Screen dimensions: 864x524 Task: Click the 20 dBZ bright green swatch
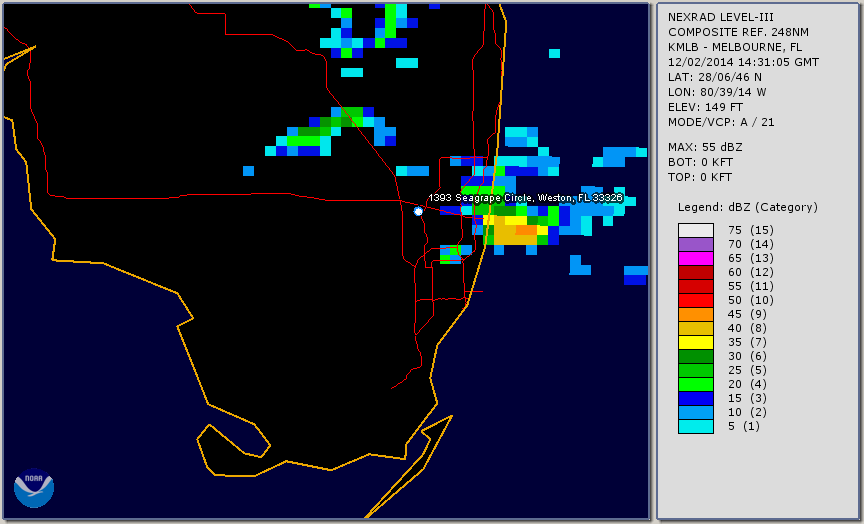coord(696,384)
